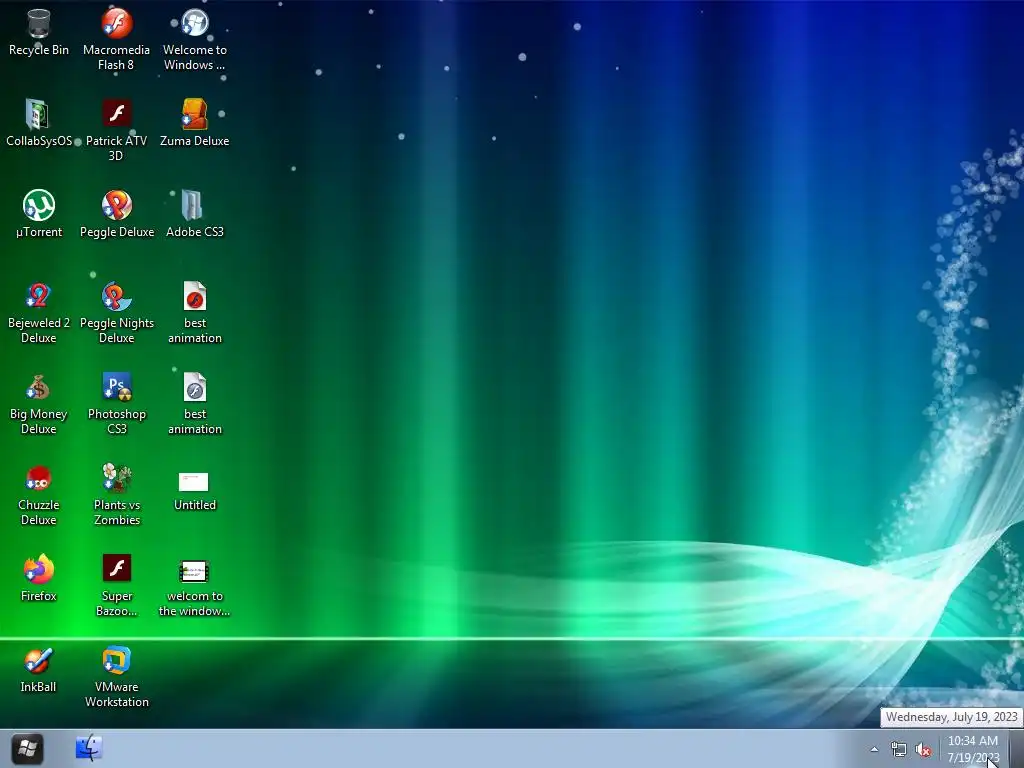
Task: Click the muted volume tray icon
Action: pyautogui.click(x=923, y=750)
